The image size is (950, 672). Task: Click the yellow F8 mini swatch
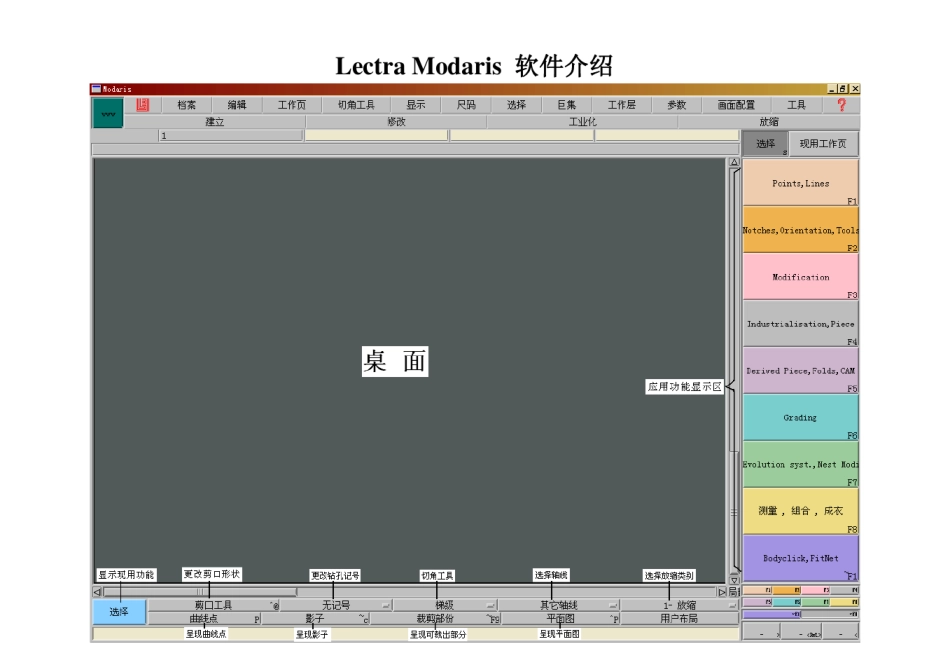(845, 602)
